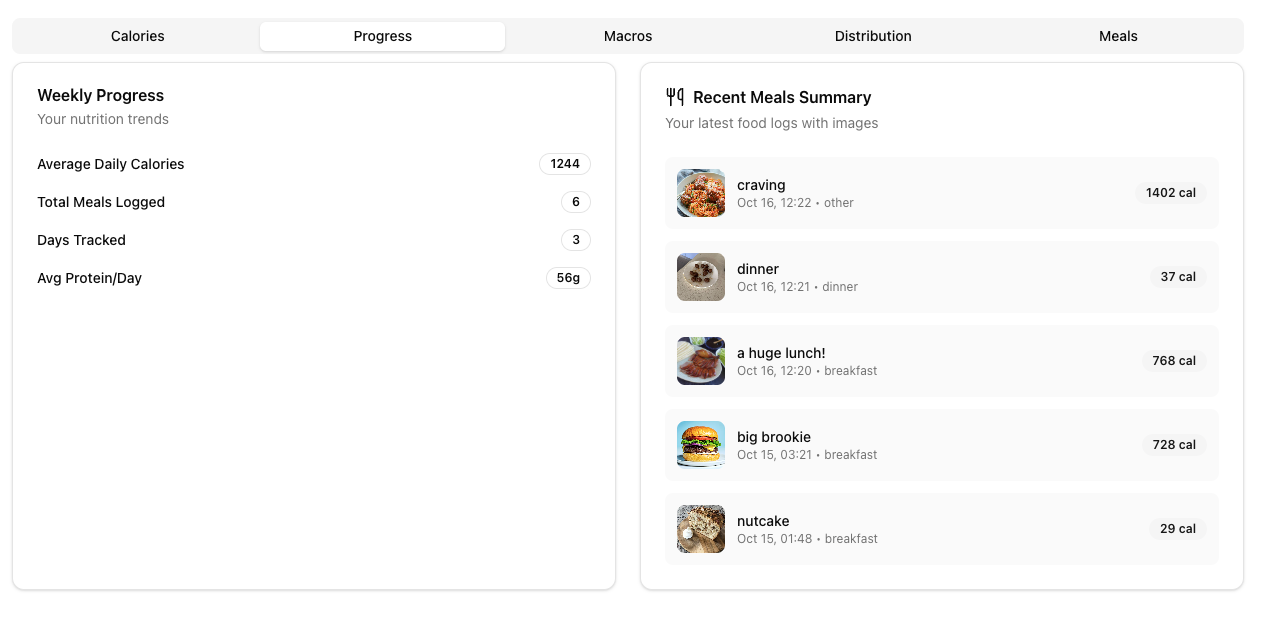The height and width of the screenshot is (642, 1268).
Task: Click the nutcake meal thumbnail
Action: click(701, 529)
